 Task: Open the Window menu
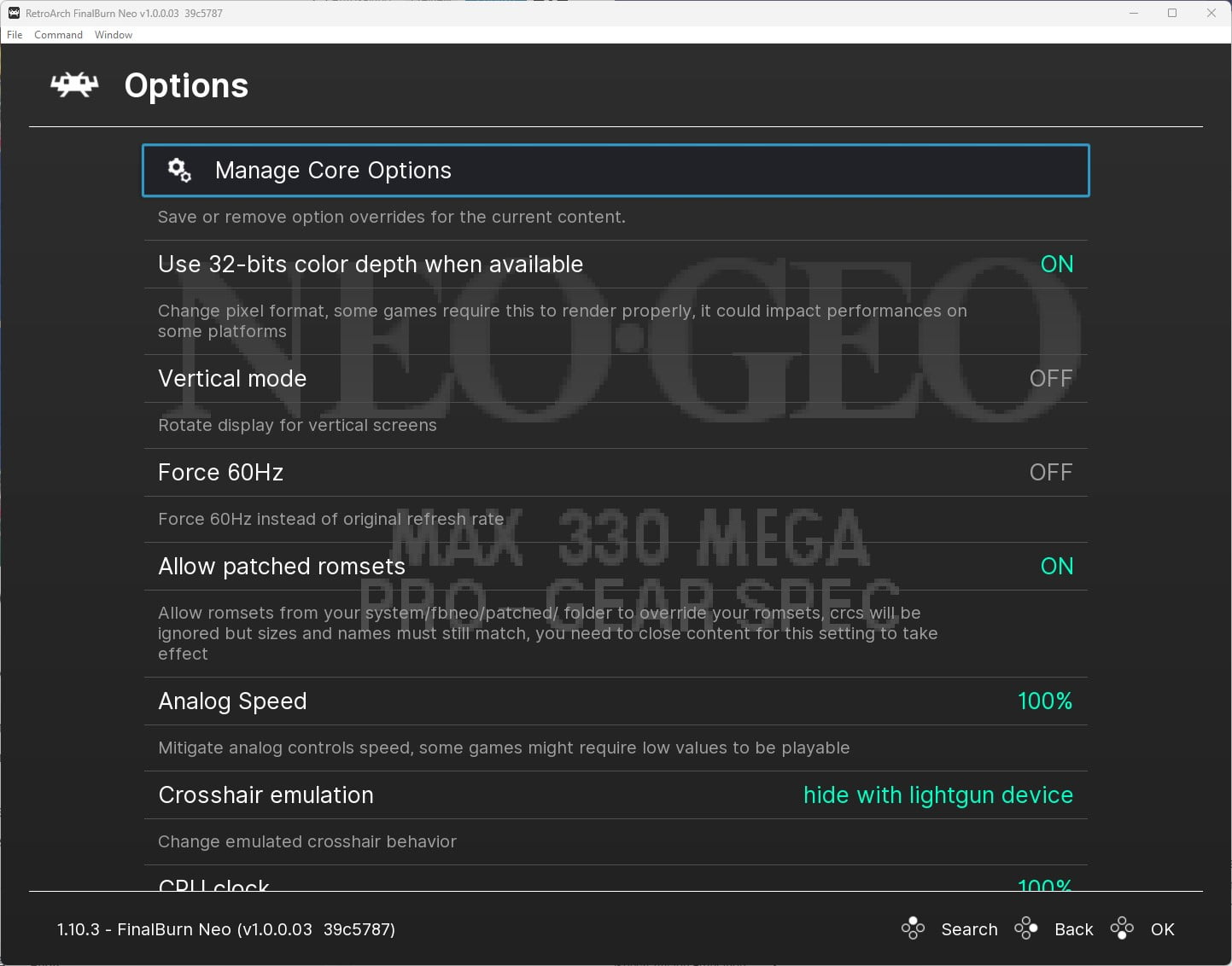click(113, 34)
